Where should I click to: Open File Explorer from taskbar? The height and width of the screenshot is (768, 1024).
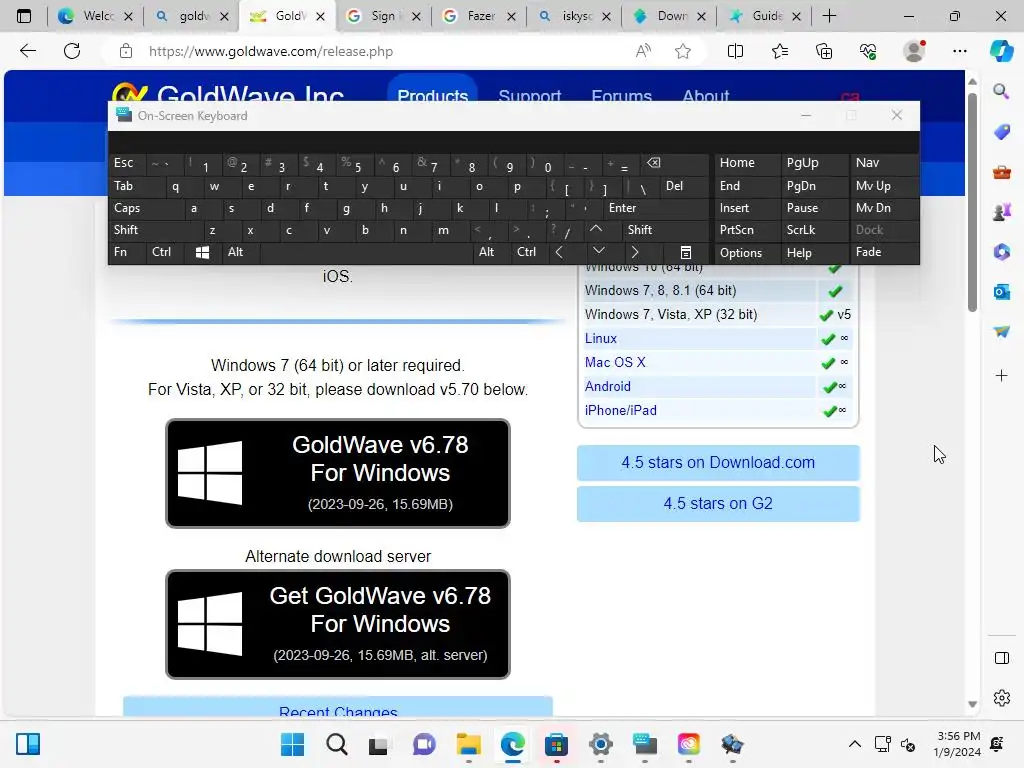click(468, 744)
